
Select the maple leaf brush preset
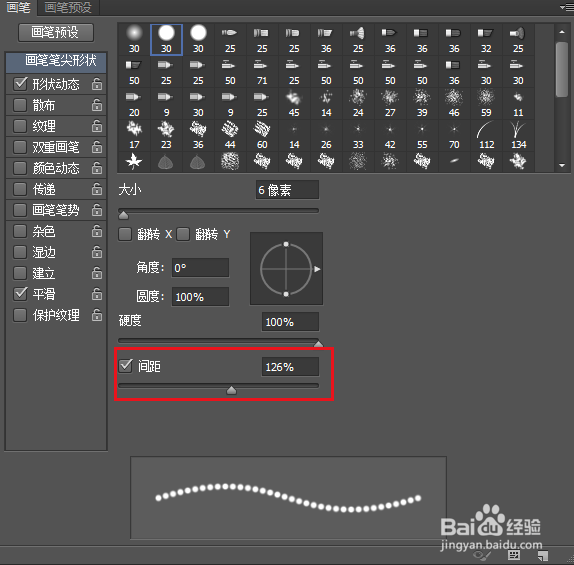(x=134, y=161)
